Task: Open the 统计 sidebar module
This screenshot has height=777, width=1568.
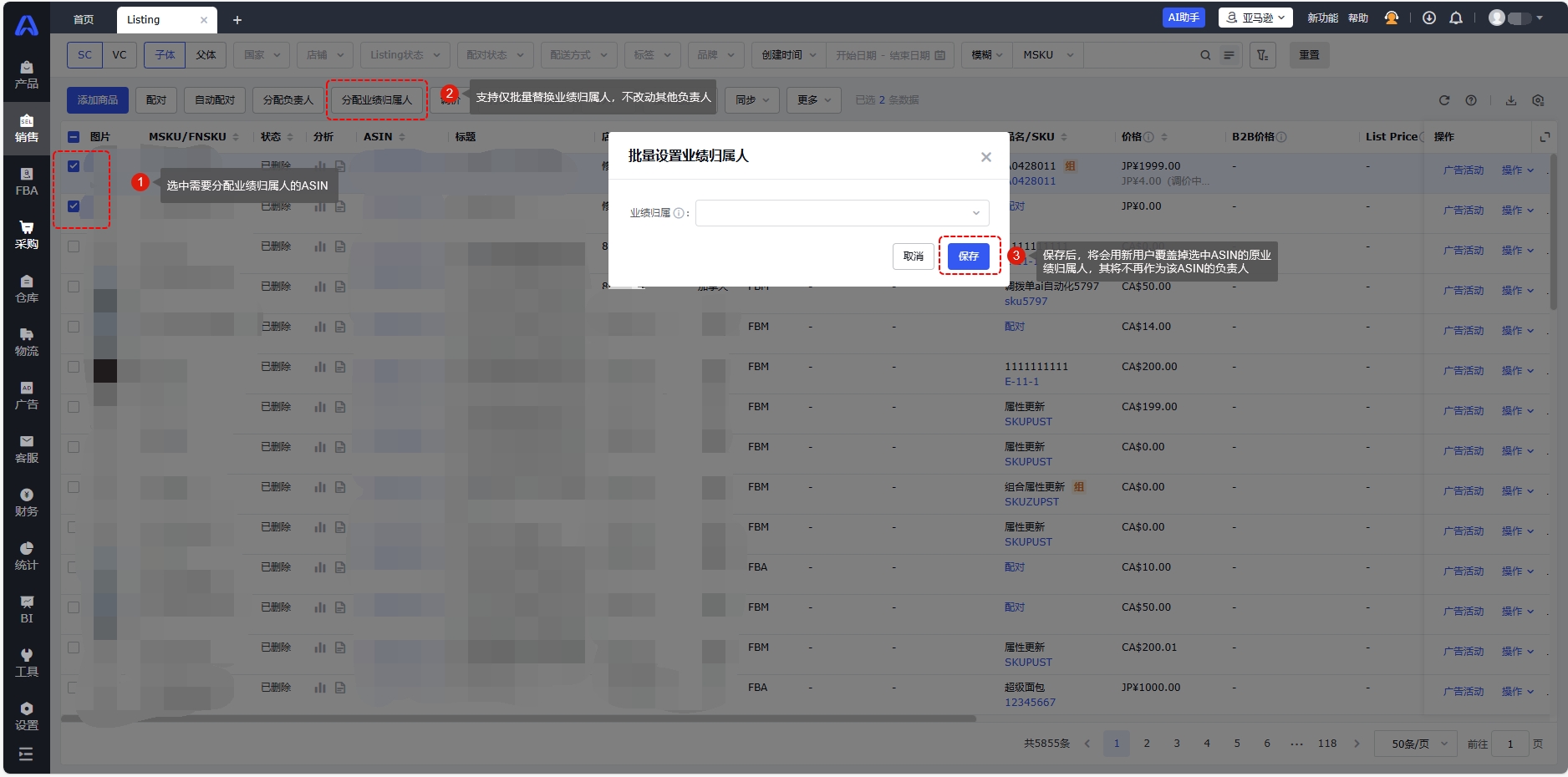Action: [27, 556]
